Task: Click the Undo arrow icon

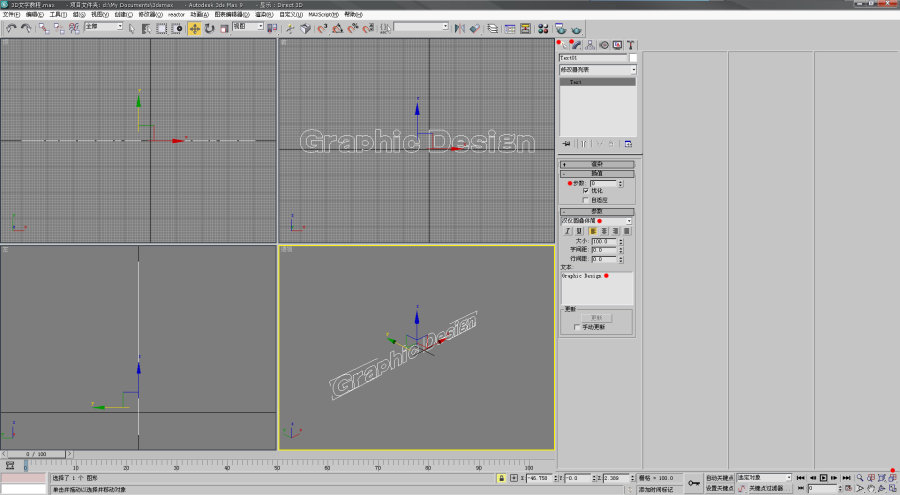Action: [x=11, y=29]
